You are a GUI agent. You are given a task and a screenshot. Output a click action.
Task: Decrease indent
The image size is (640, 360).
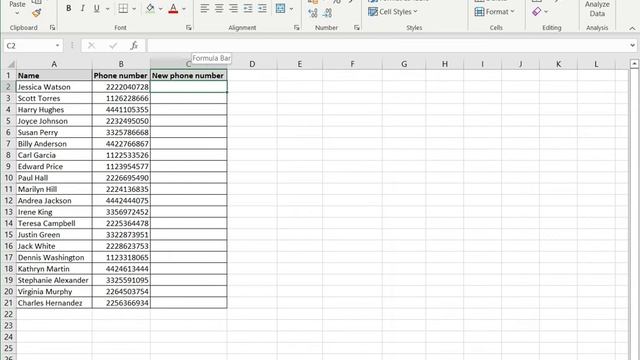pyautogui.click(x=248, y=8)
